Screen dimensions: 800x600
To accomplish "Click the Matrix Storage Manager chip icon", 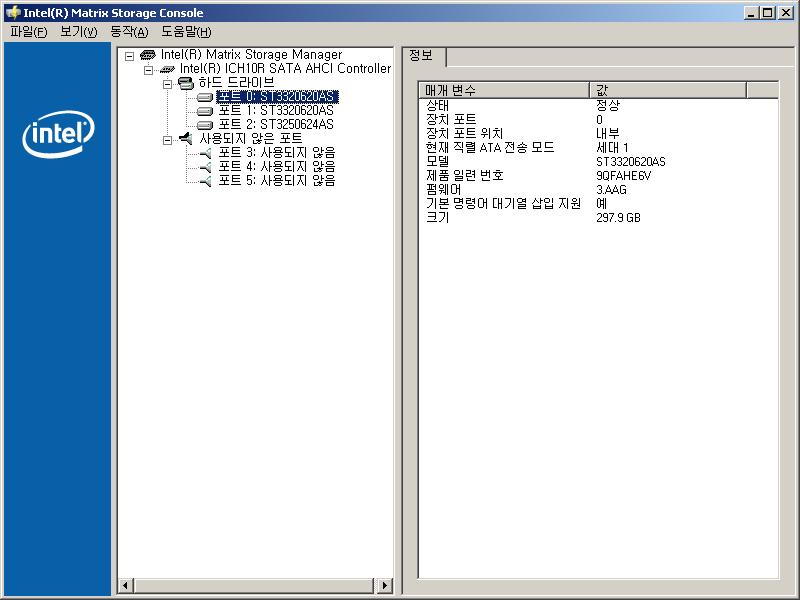I will pos(147,55).
